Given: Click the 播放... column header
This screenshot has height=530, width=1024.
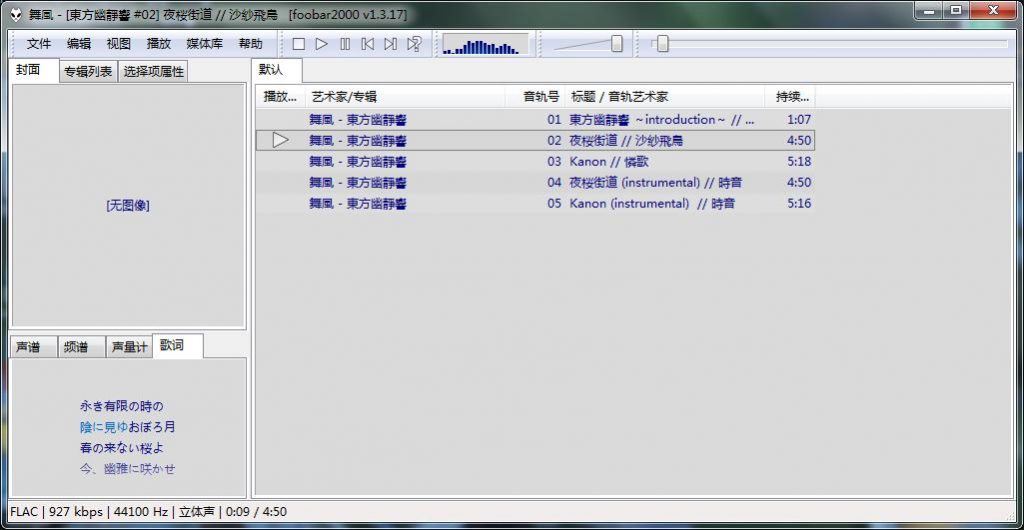Looking at the screenshot, I should click(x=280, y=97).
